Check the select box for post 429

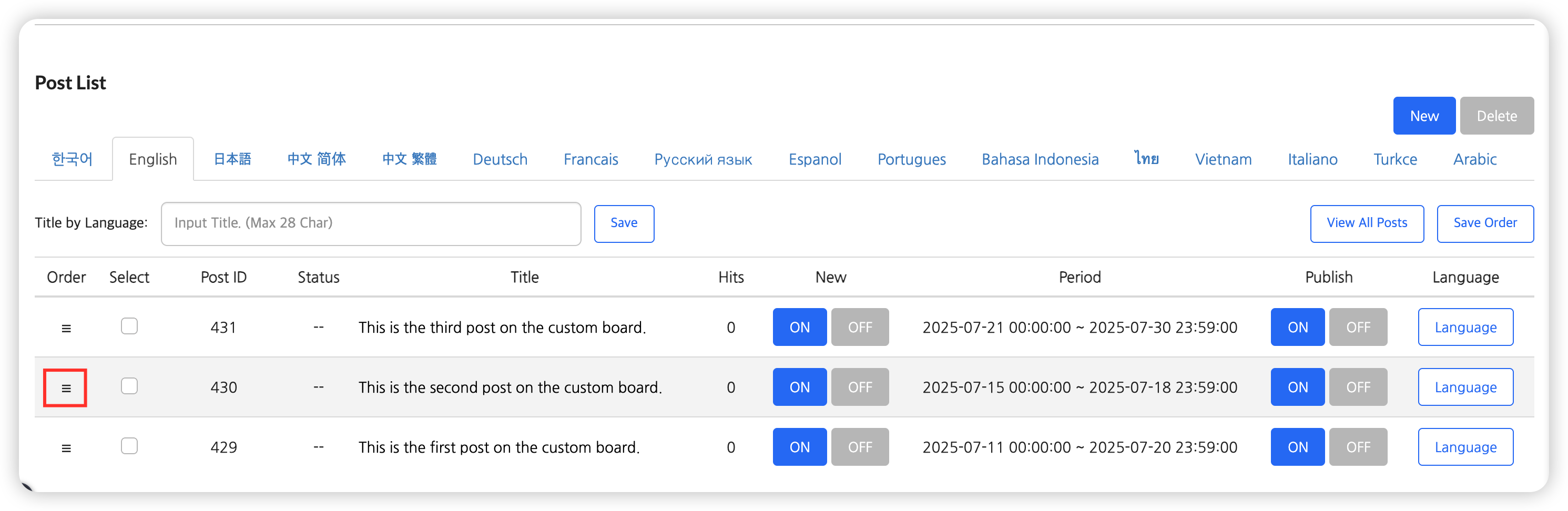tap(129, 446)
